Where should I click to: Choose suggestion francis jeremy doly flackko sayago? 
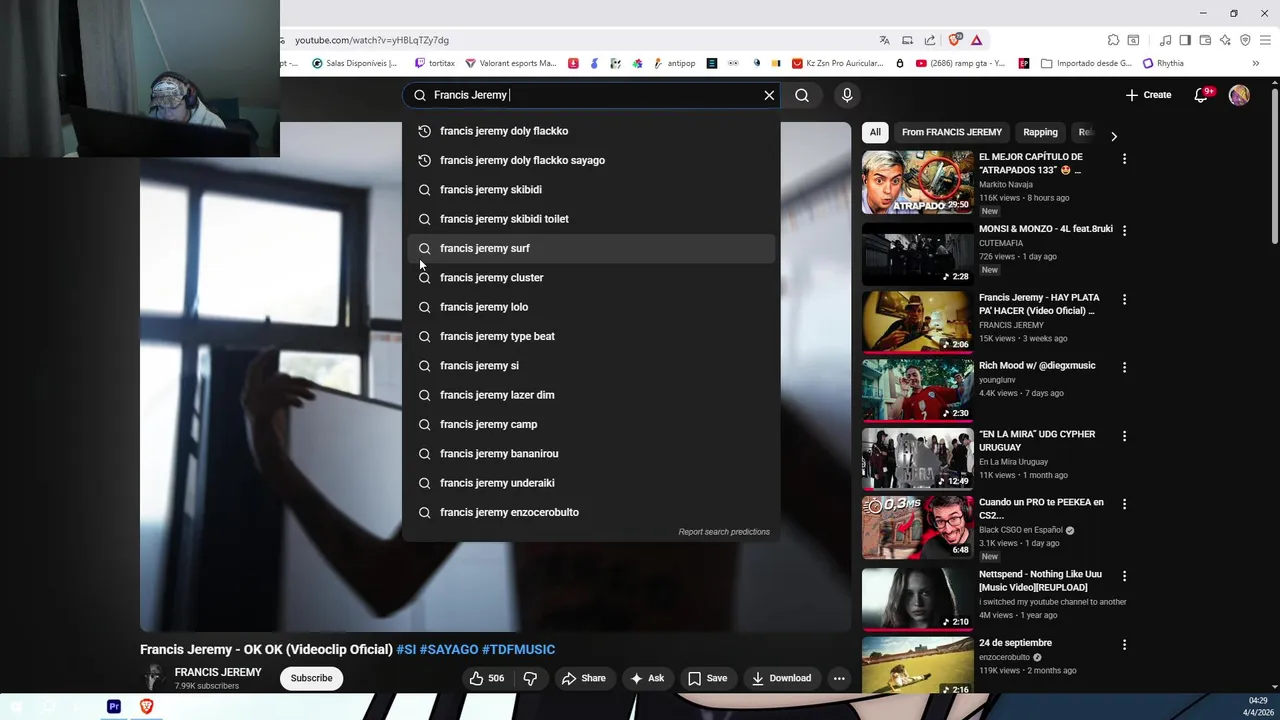click(x=591, y=160)
